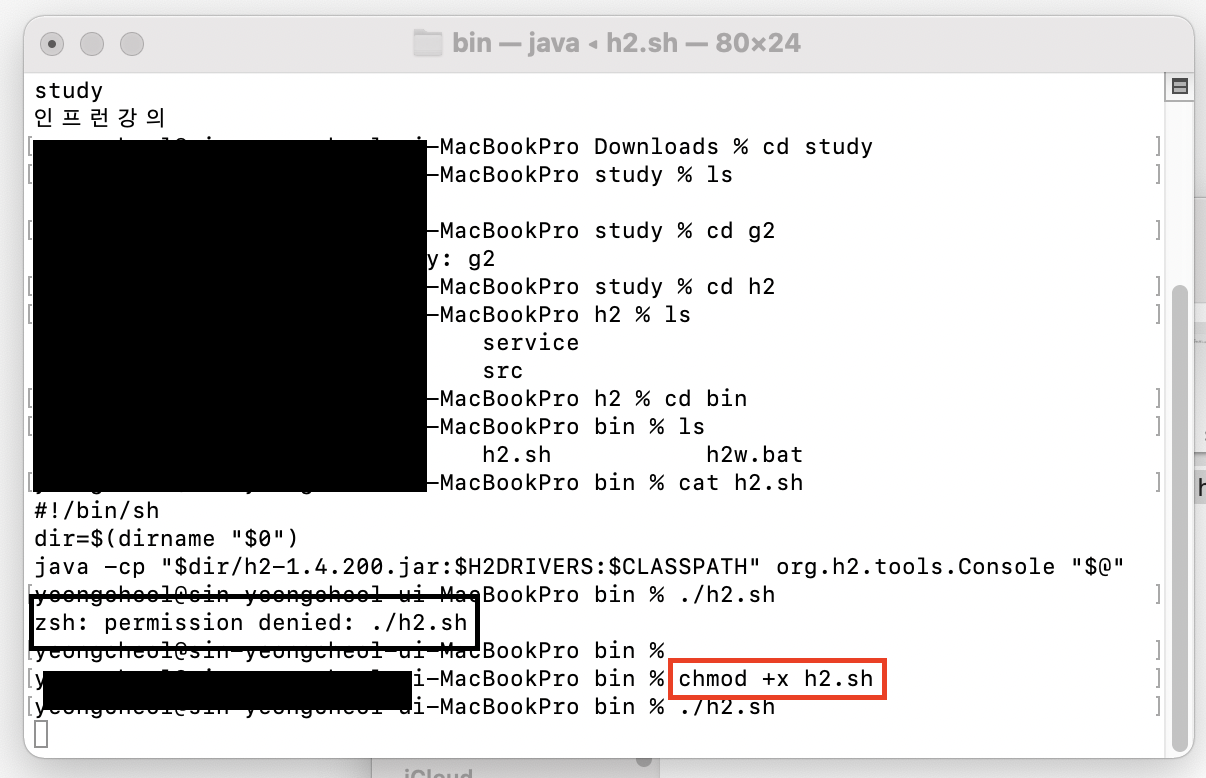Click the 'chmod +x h2.sh' command
Viewport: 1206px width, 778px height.
click(776, 680)
